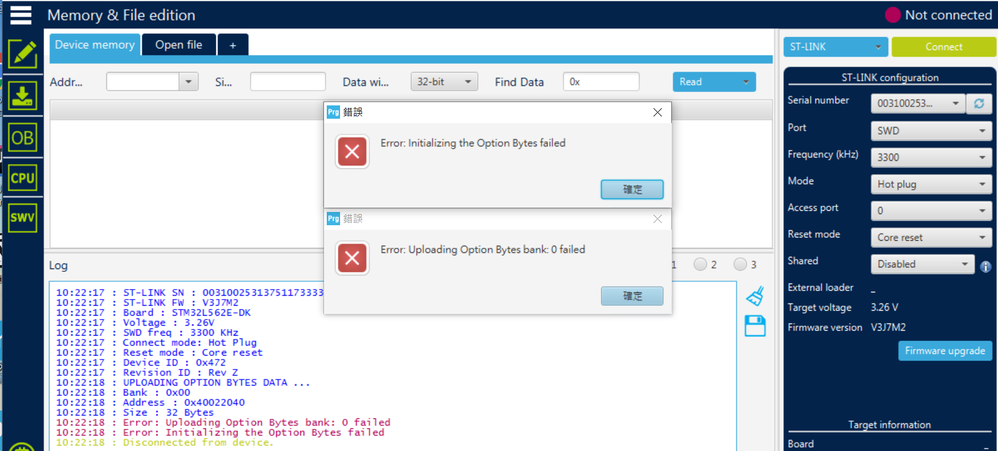Image resolution: width=998 pixels, height=451 pixels.
Task: Expand the Read button dropdown arrow
Action: pyautogui.click(x=746, y=81)
